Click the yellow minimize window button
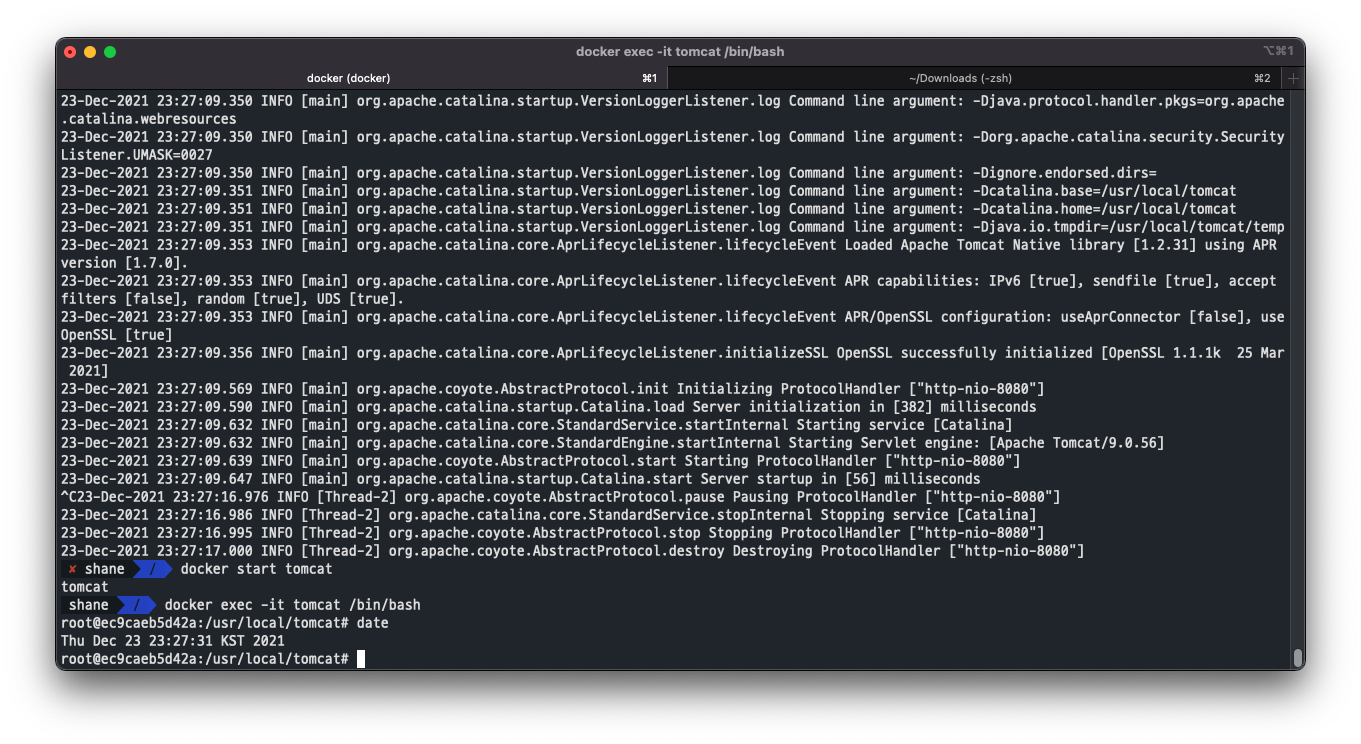This screenshot has width=1361, height=744. tap(90, 52)
